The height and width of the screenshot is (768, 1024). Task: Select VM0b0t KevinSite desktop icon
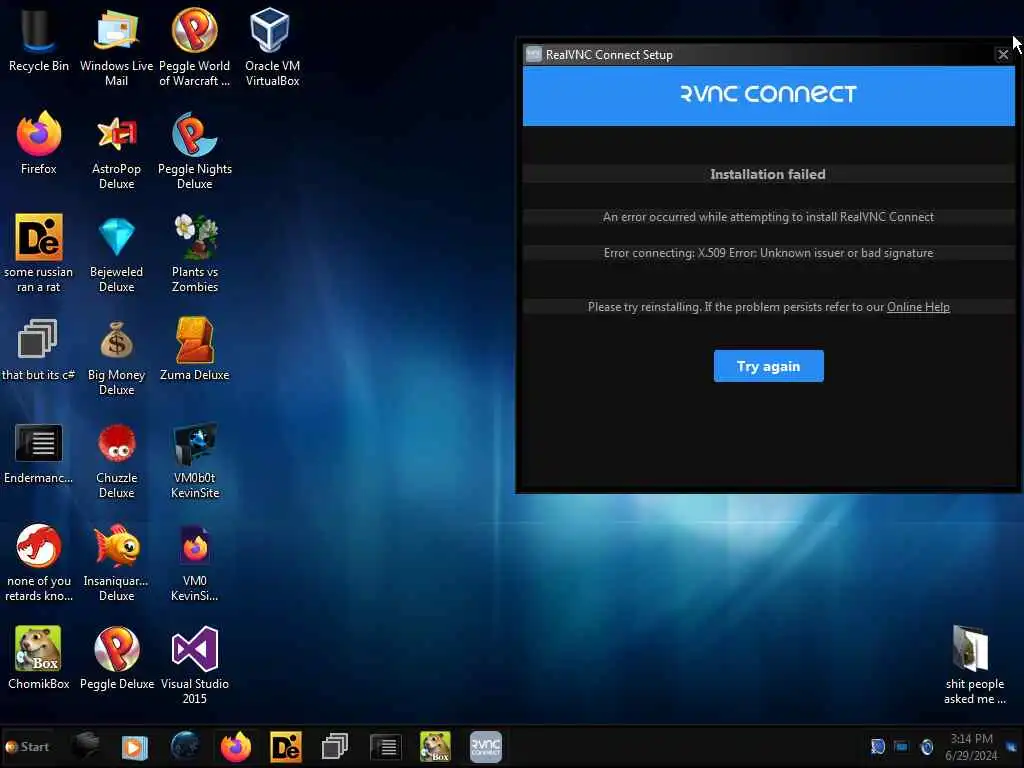pyautogui.click(x=195, y=460)
